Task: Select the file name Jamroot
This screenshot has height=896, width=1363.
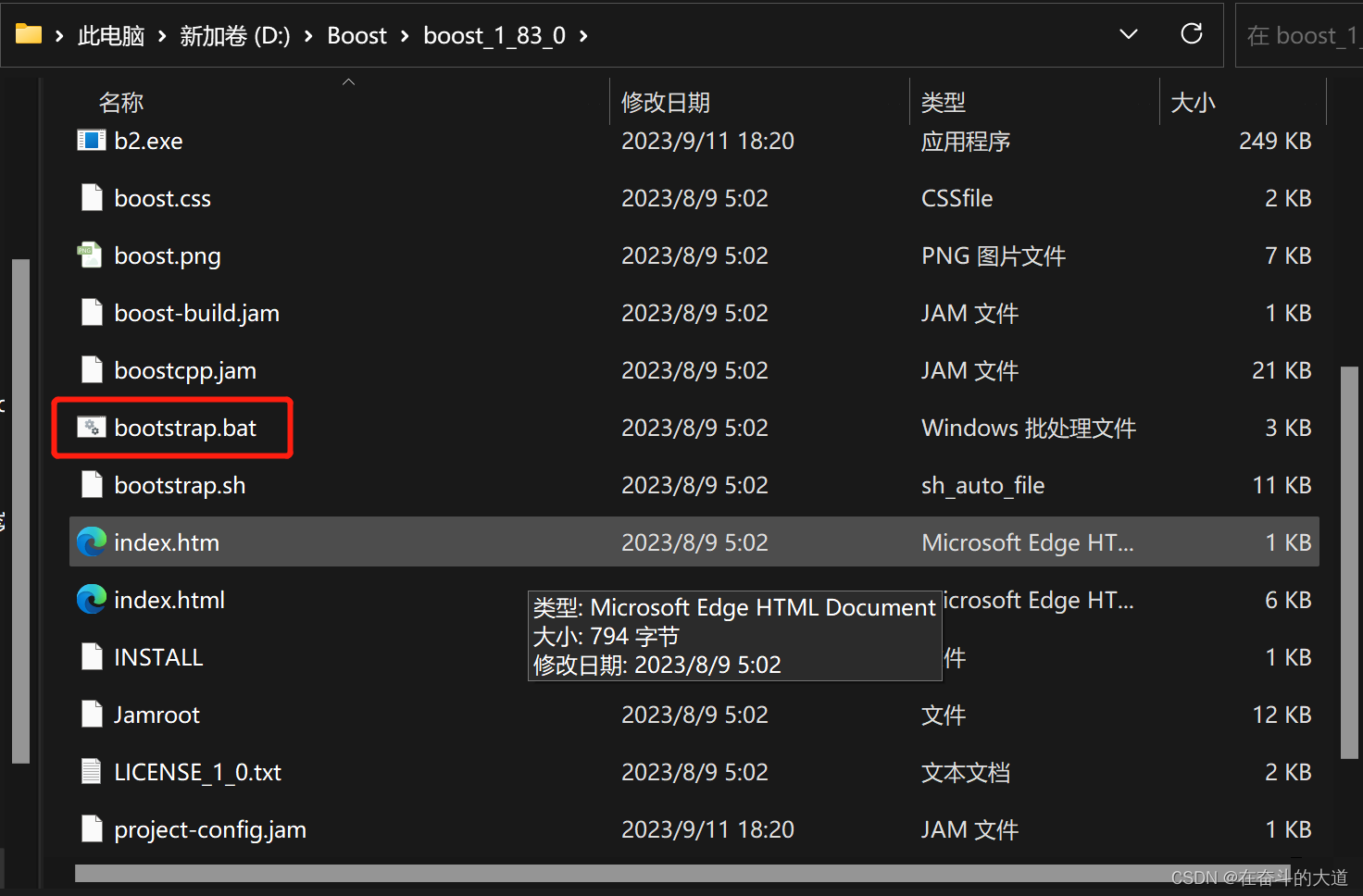Action: (156, 715)
